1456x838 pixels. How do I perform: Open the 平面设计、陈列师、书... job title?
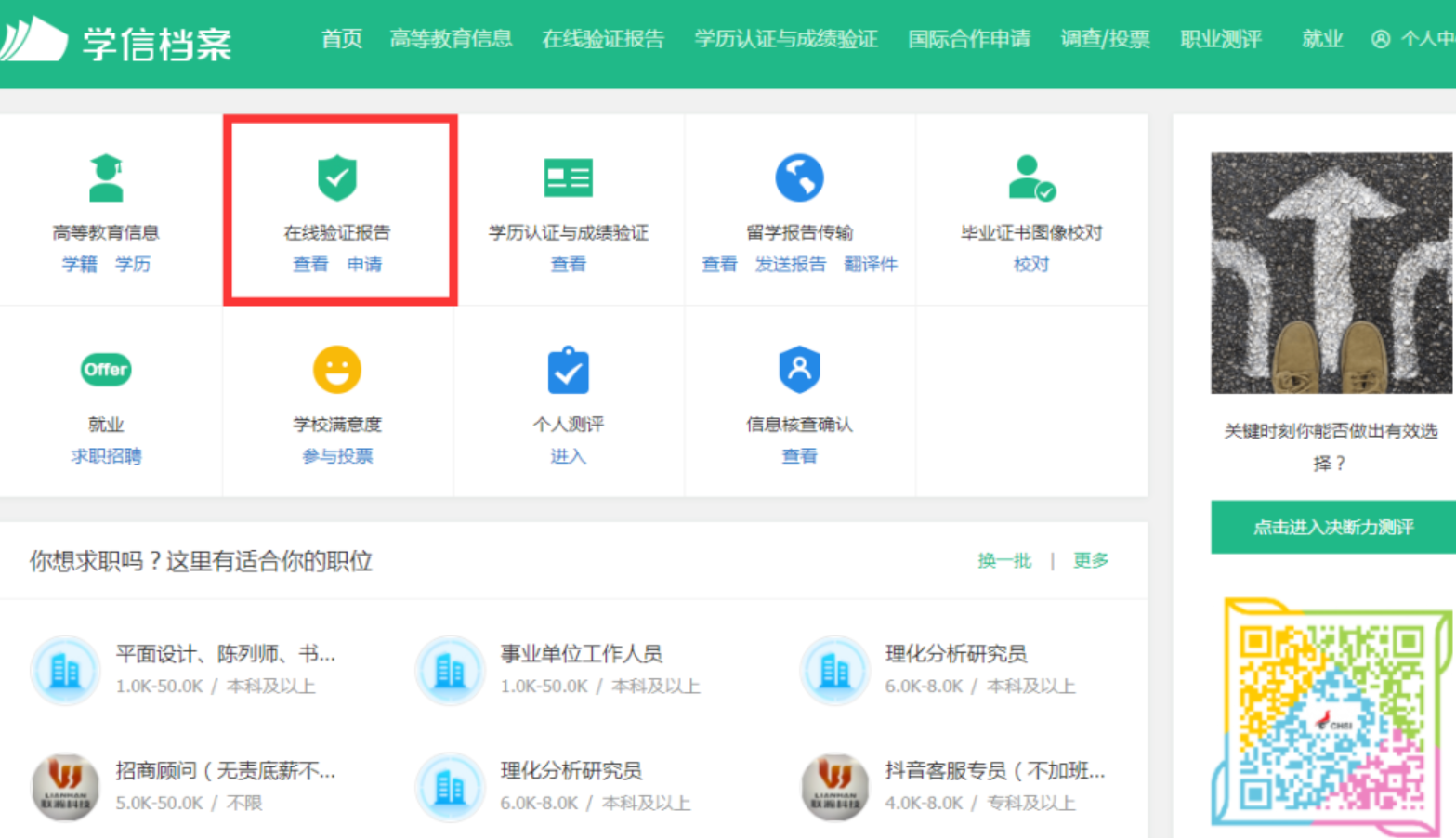226,654
